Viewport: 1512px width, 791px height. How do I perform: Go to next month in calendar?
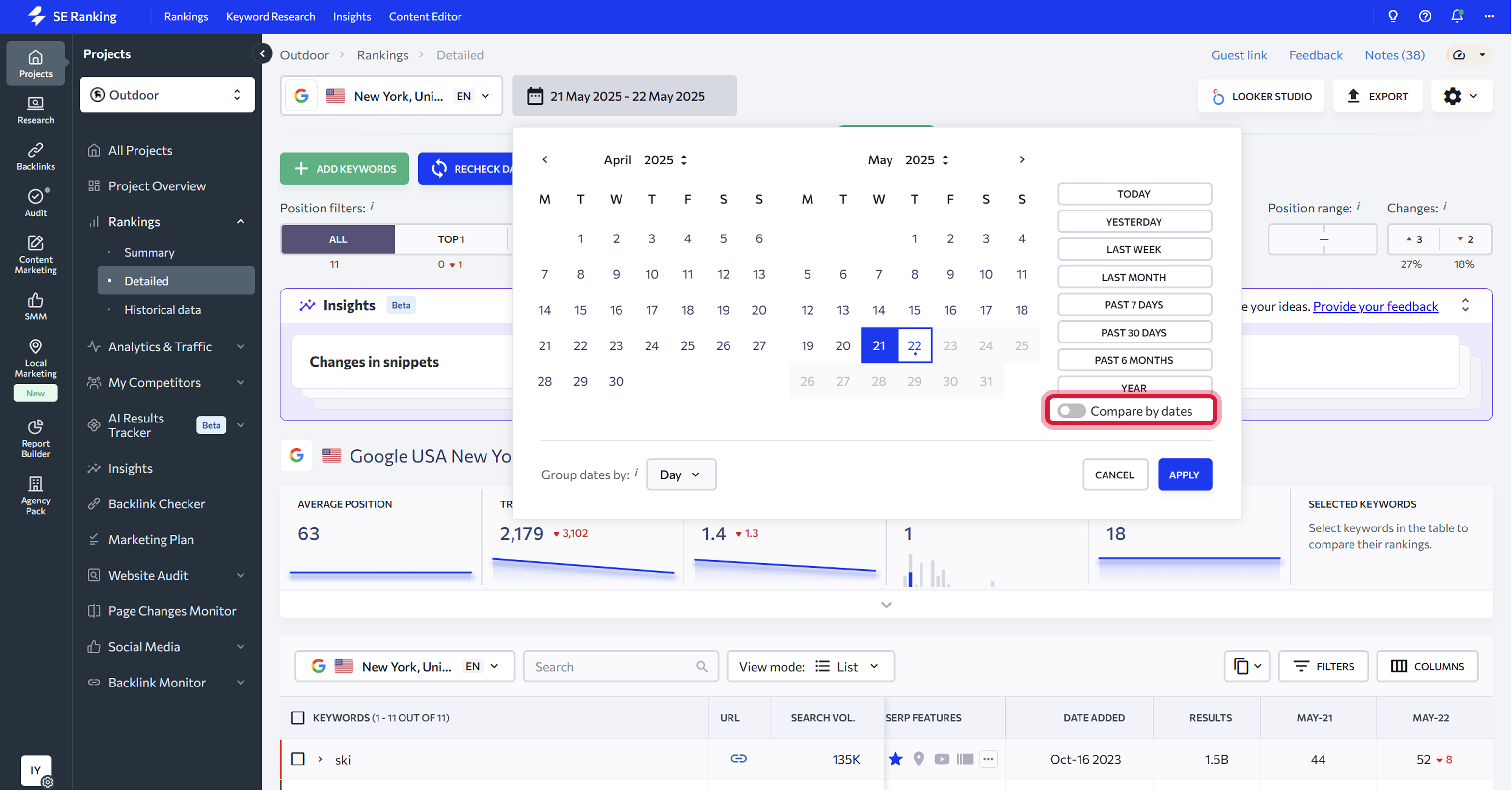[1021, 159]
